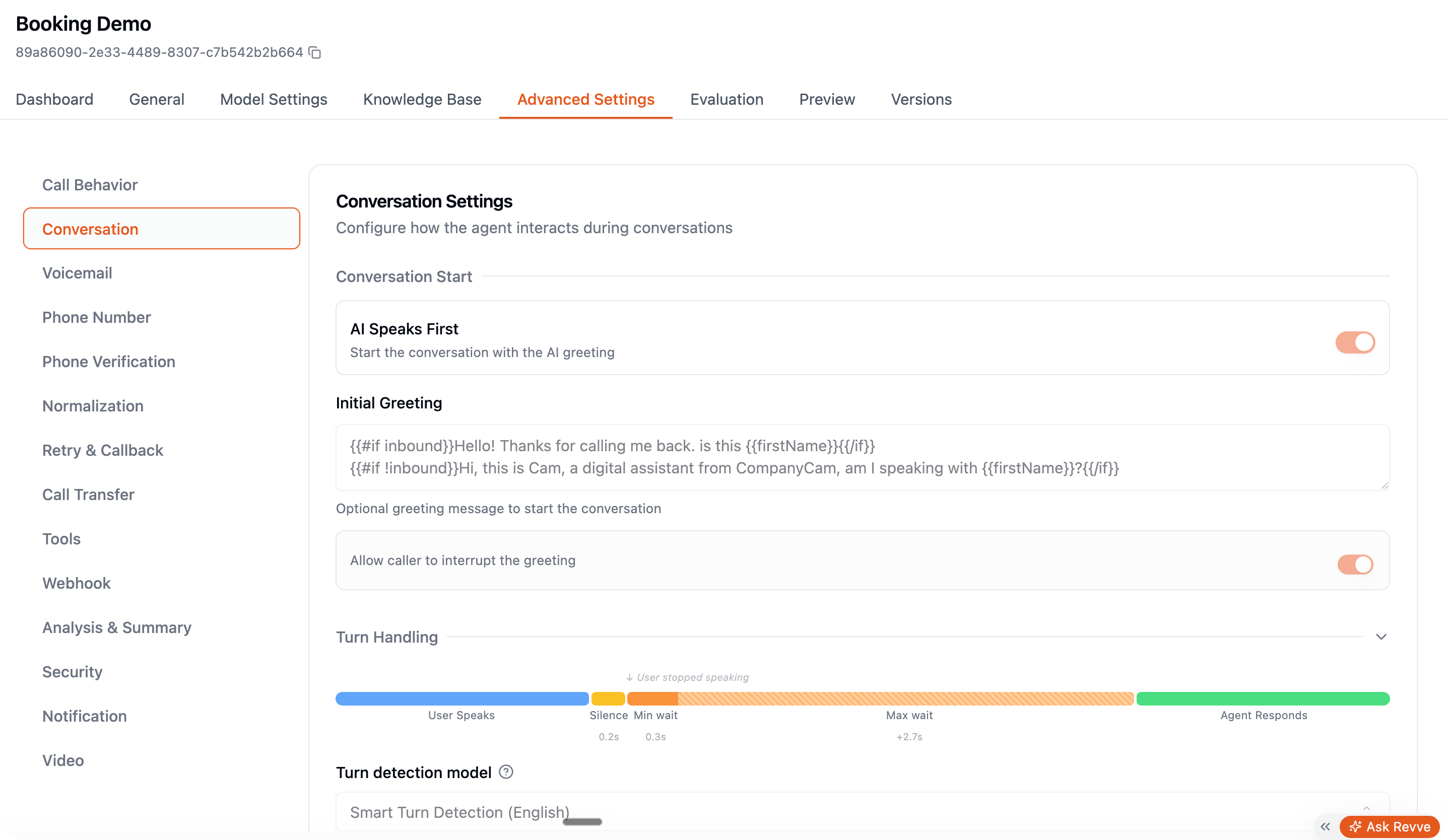This screenshot has width=1448, height=840.
Task: Click the +2.7s max wait value
Action: click(909, 737)
